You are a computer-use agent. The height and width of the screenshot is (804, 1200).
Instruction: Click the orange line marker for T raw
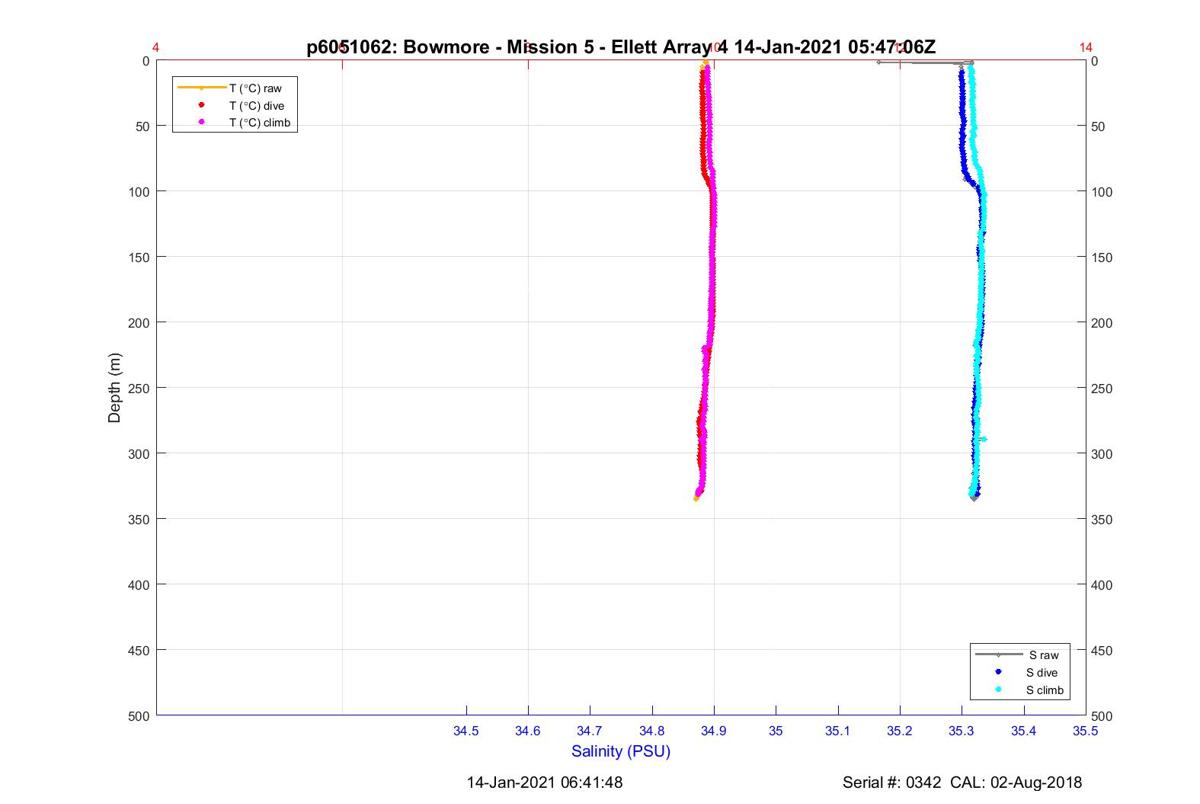click(202, 88)
